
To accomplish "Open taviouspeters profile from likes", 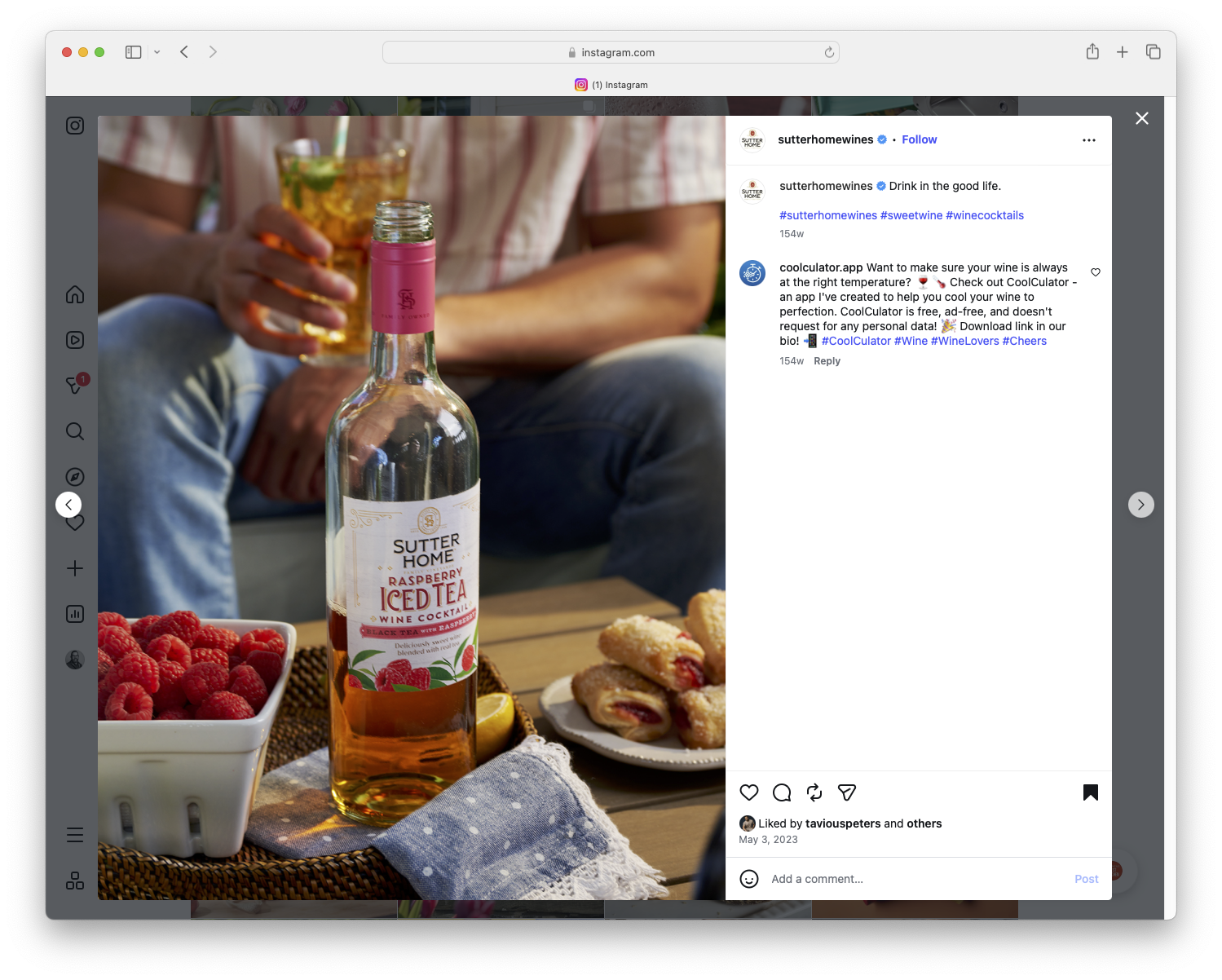I will 843,823.
